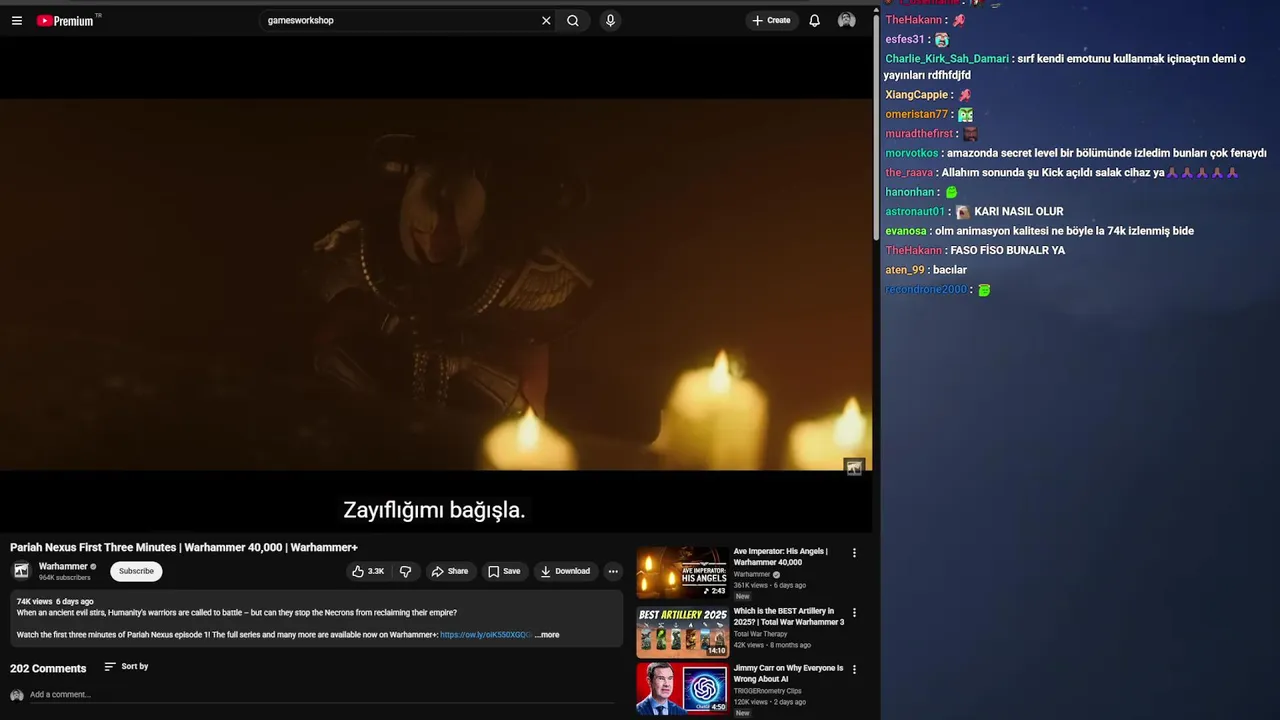Open options for BEST Artillery video
Screen dimensions: 1280x720
click(854, 612)
